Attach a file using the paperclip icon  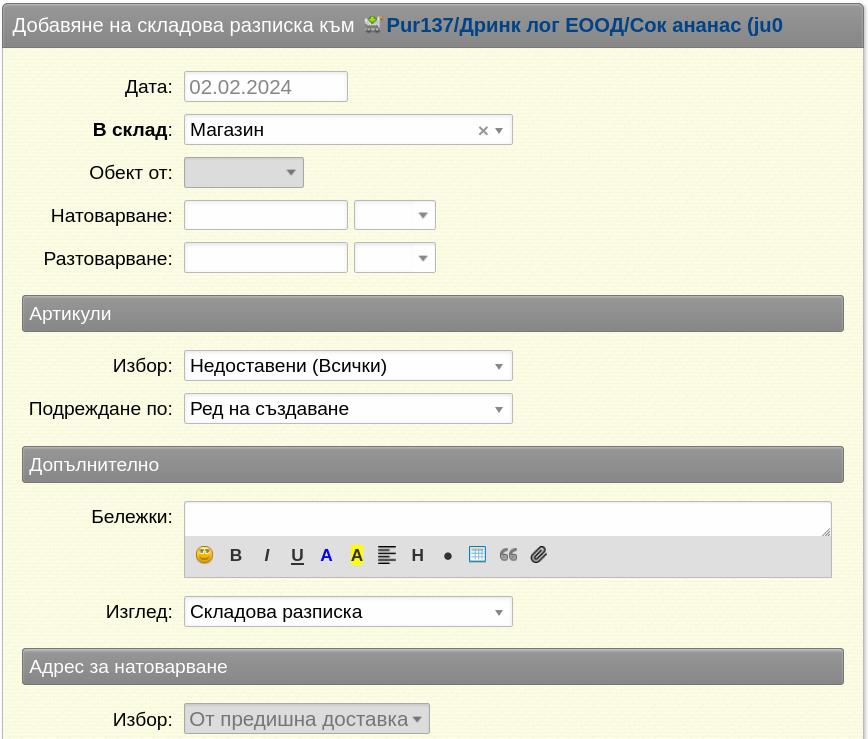click(539, 555)
